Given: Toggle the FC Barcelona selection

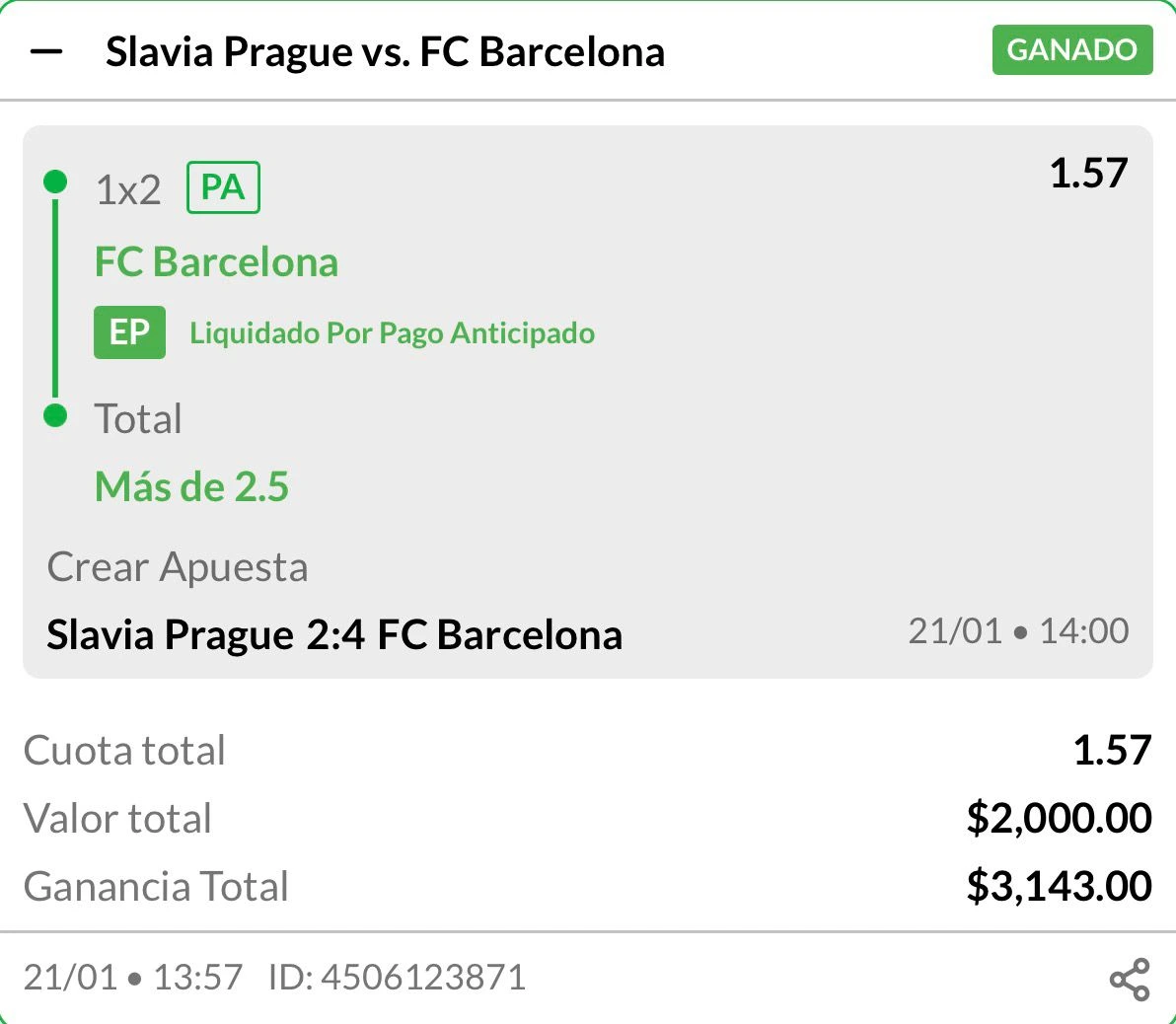Looking at the screenshot, I should [x=215, y=261].
